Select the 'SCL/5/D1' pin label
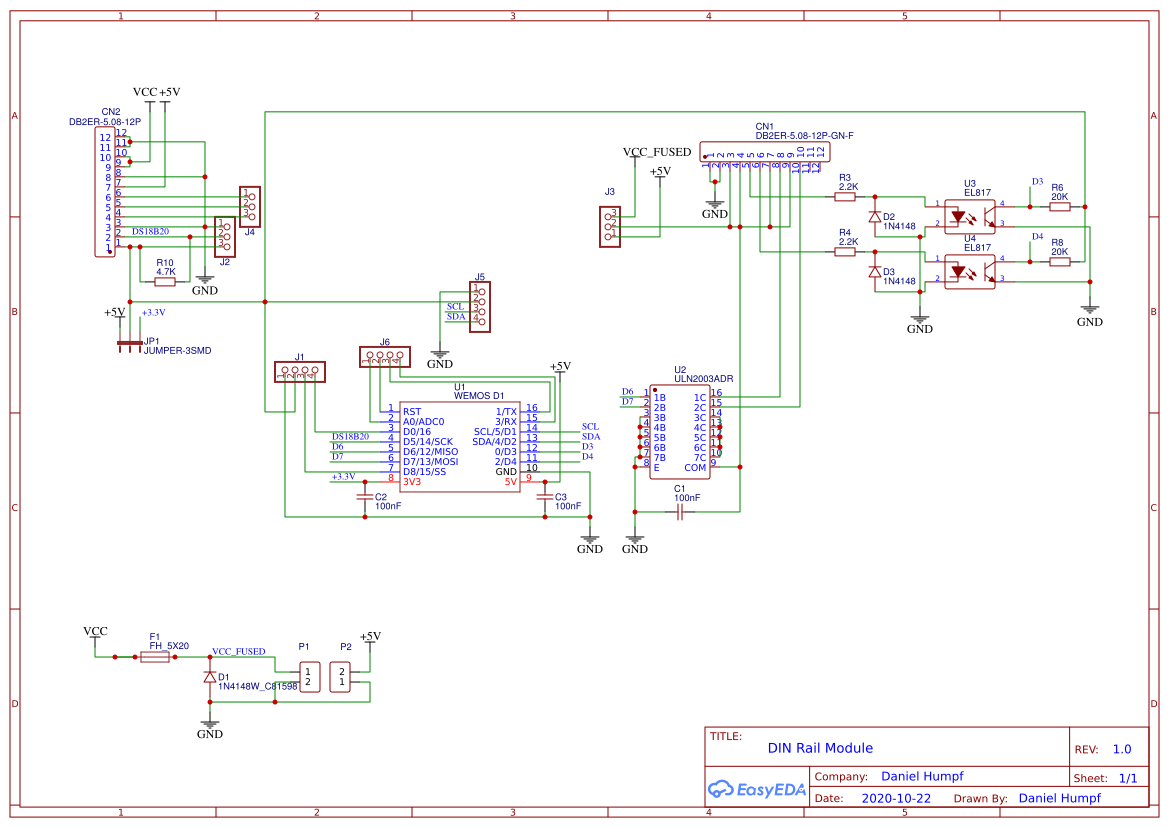The image size is (1169, 828). point(495,432)
